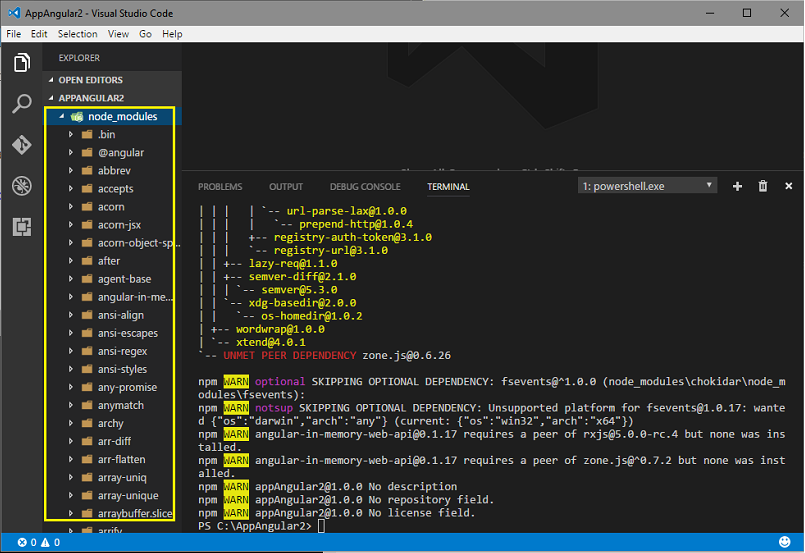The width and height of the screenshot is (805, 553).
Task: Open the Selection menu
Action: tap(78, 34)
